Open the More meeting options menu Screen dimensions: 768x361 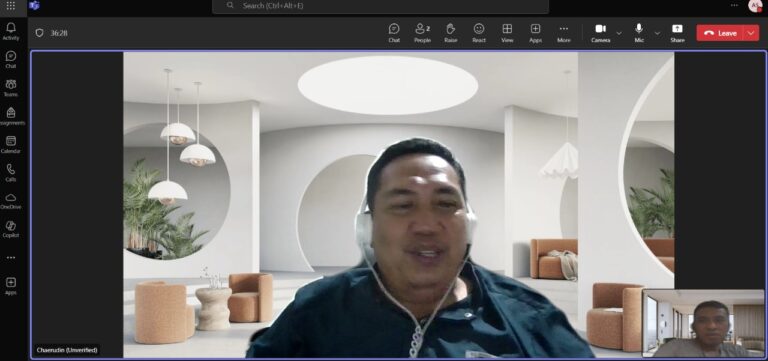(564, 33)
